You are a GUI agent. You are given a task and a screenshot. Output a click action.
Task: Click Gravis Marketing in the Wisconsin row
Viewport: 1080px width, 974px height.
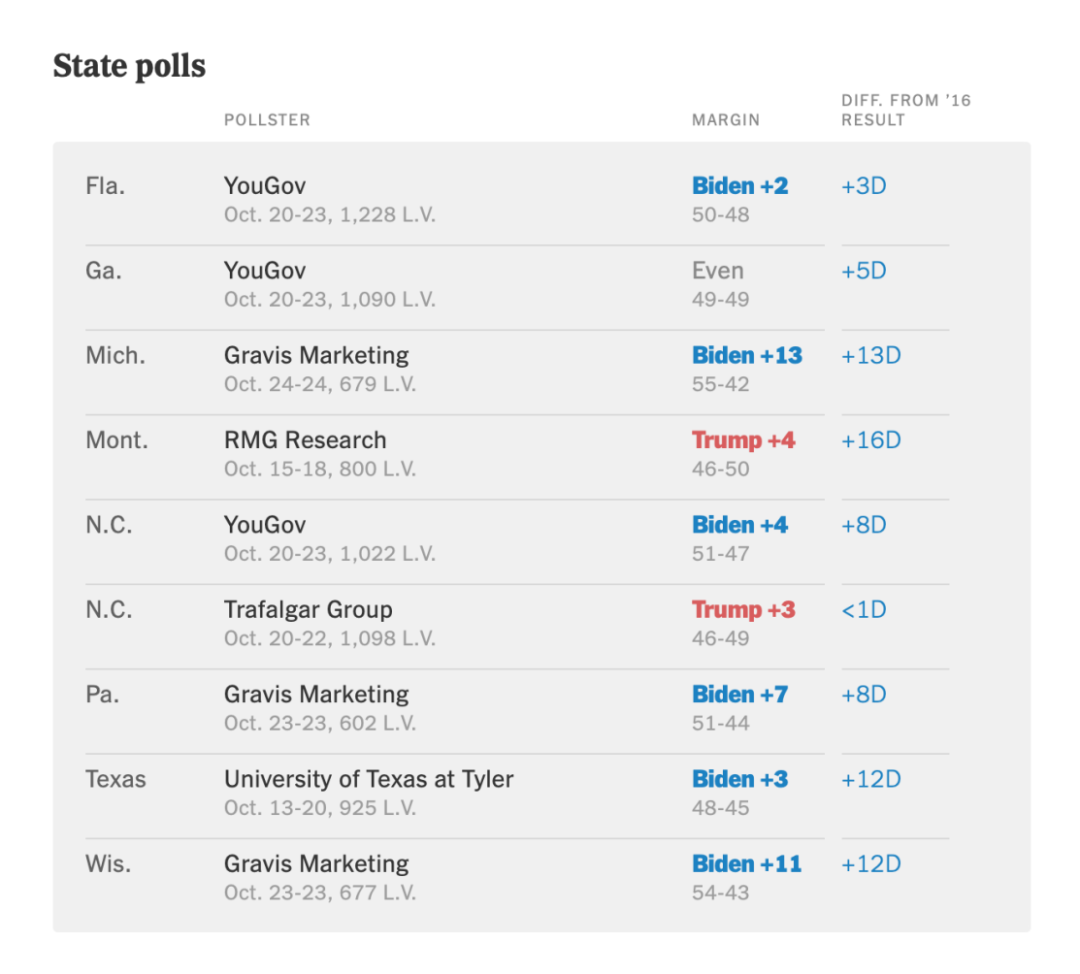coord(316,864)
